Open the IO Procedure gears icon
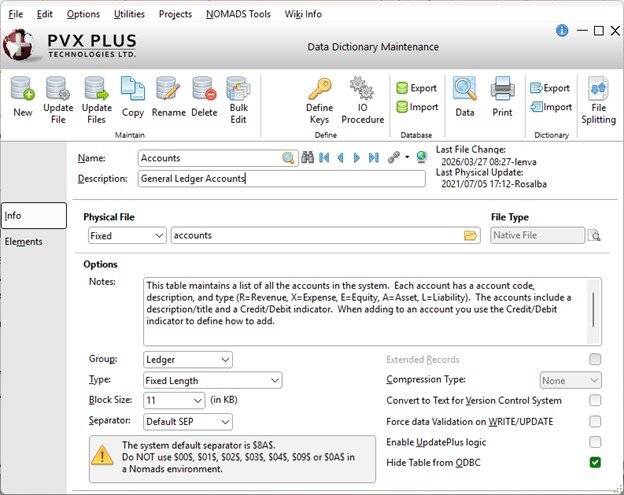The height and width of the screenshot is (495, 624). click(x=362, y=90)
